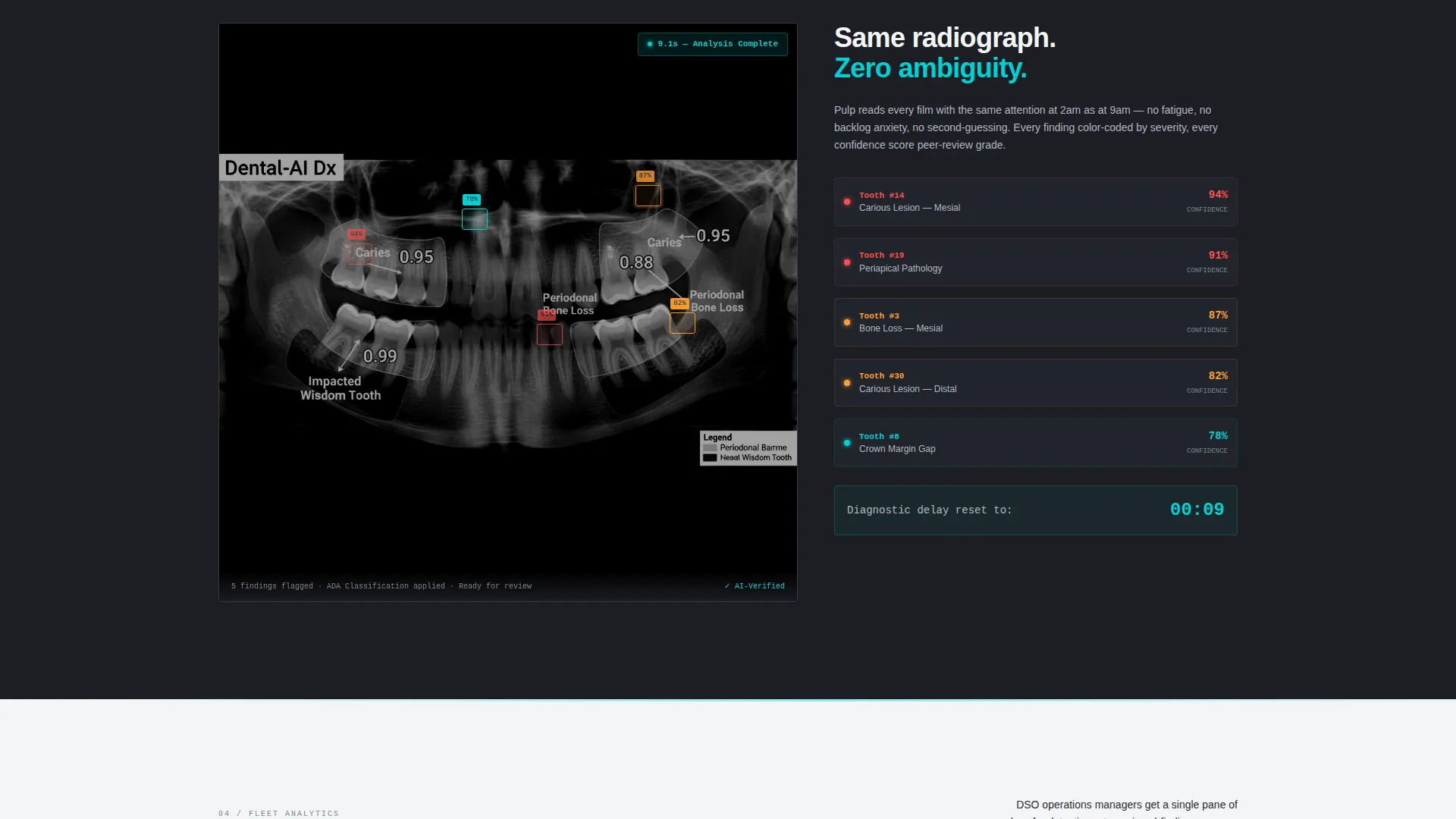Click the Dental-AI Dx label on radiograph

click(281, 168)
